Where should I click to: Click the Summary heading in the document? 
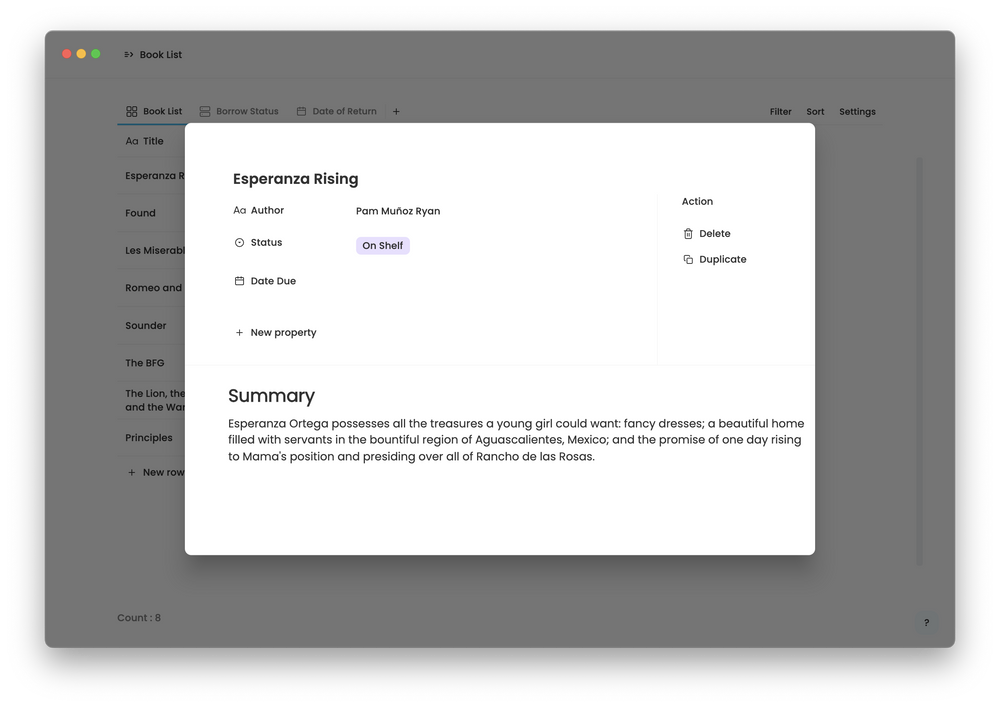[x=272, y=396]
